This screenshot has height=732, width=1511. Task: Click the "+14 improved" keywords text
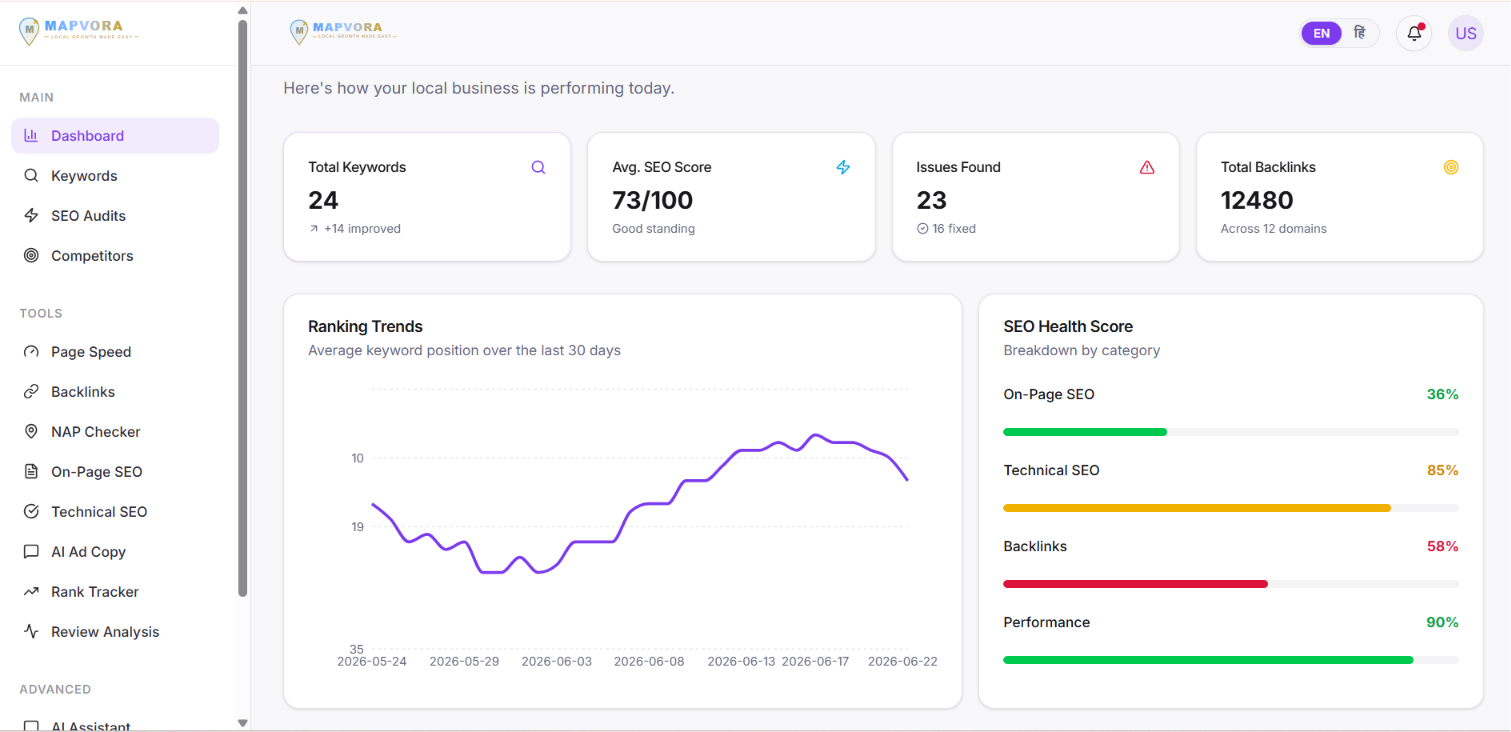click(362, 229)
